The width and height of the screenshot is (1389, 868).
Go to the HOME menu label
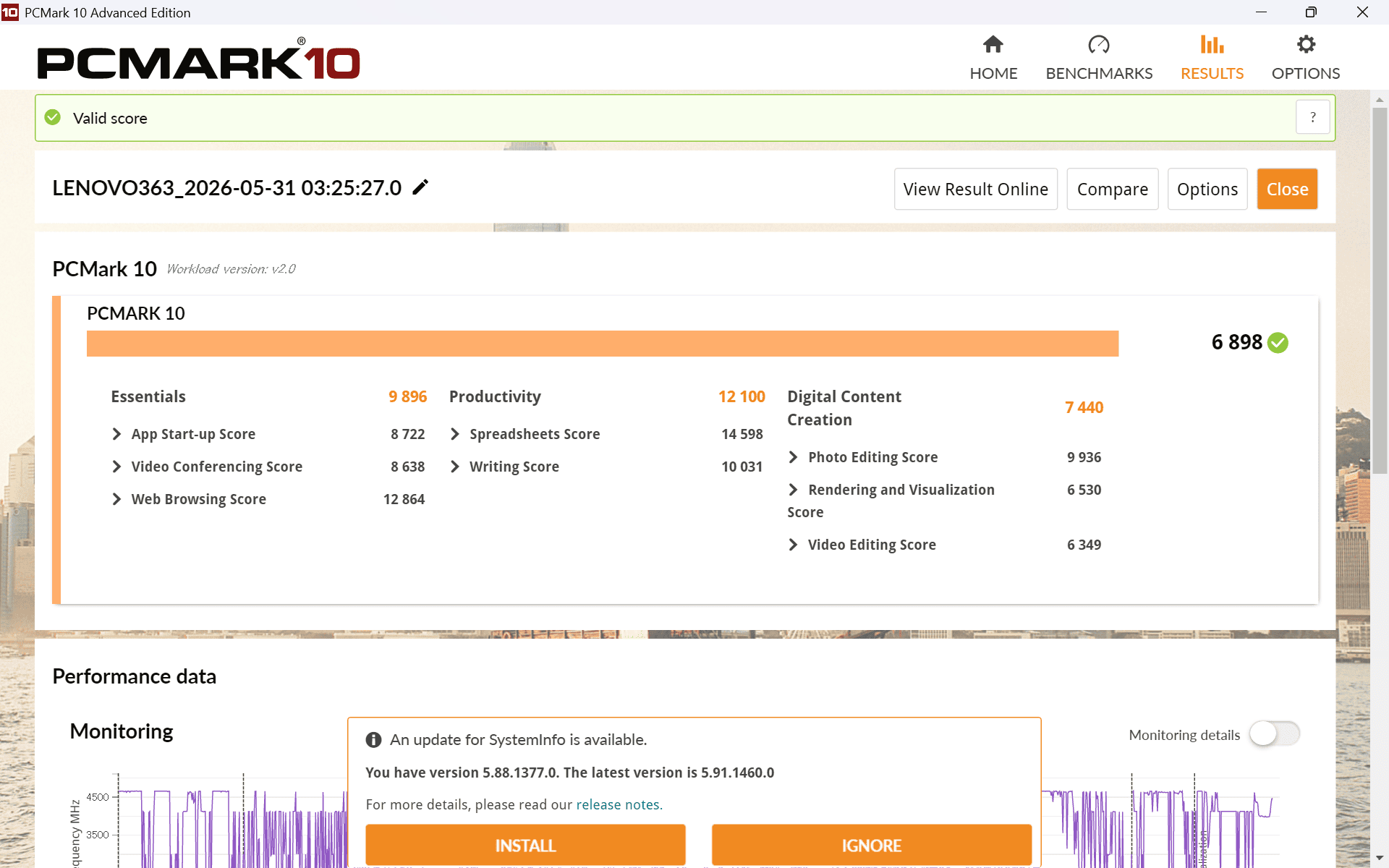tap(993, 74)
